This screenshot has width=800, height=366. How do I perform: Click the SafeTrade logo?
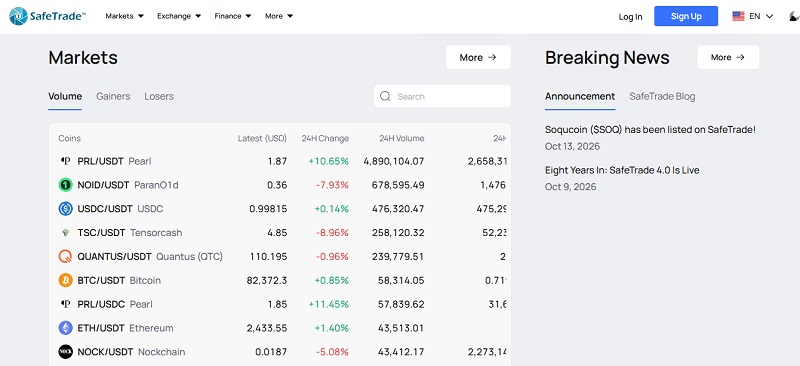click(x=47, y=16)
